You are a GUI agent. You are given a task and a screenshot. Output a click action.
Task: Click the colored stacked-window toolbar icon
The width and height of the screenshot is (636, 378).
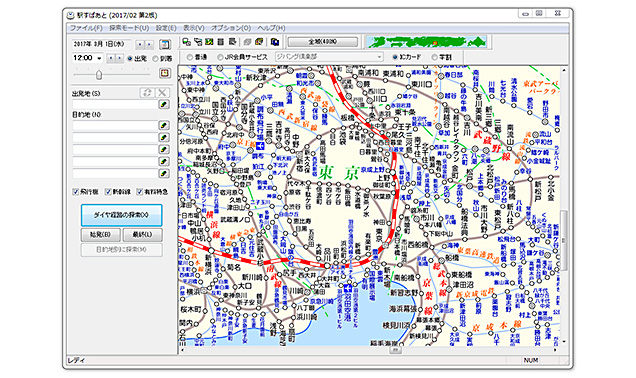(x=259, y=42)
